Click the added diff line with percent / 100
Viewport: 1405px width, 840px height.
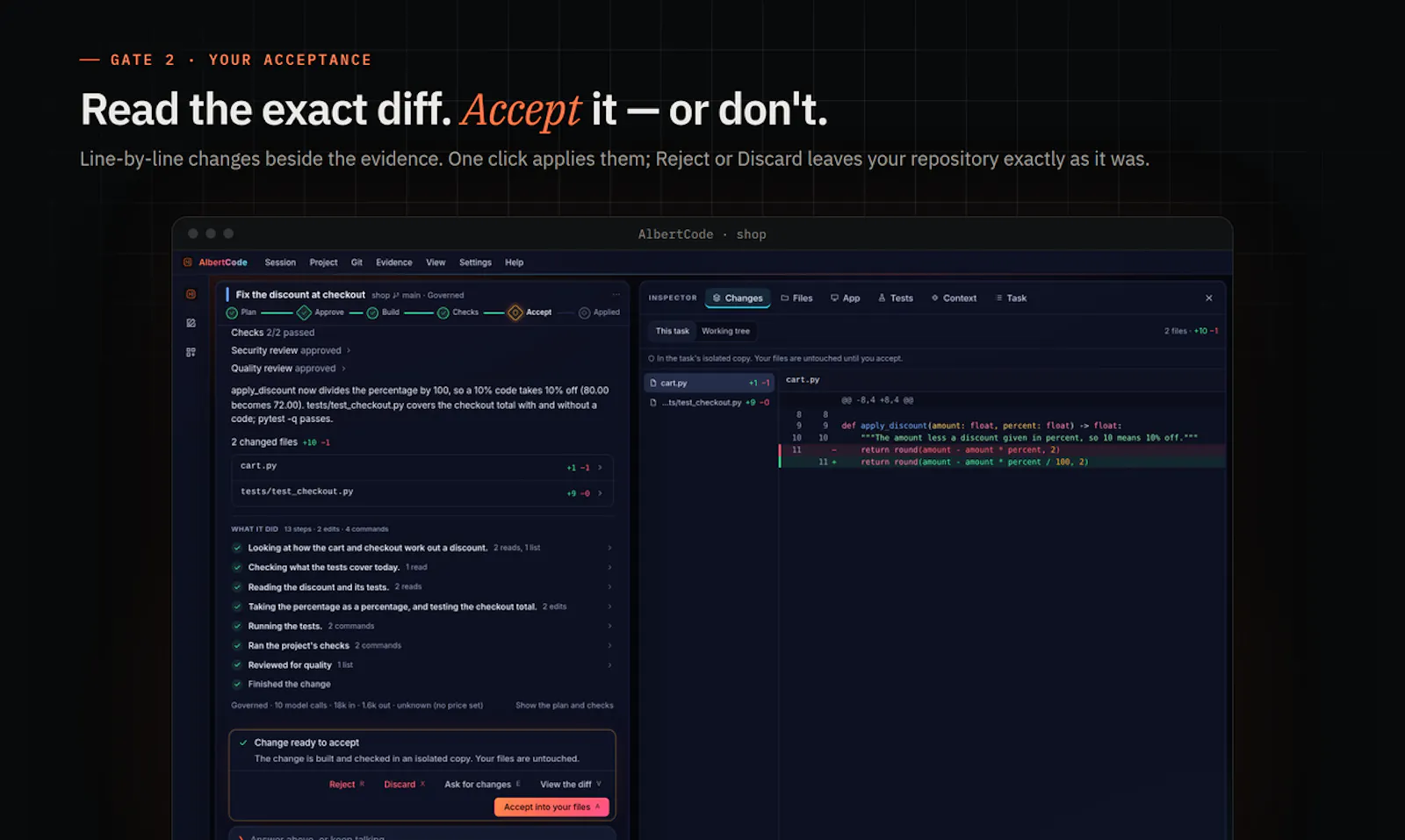click(1002, 462)
